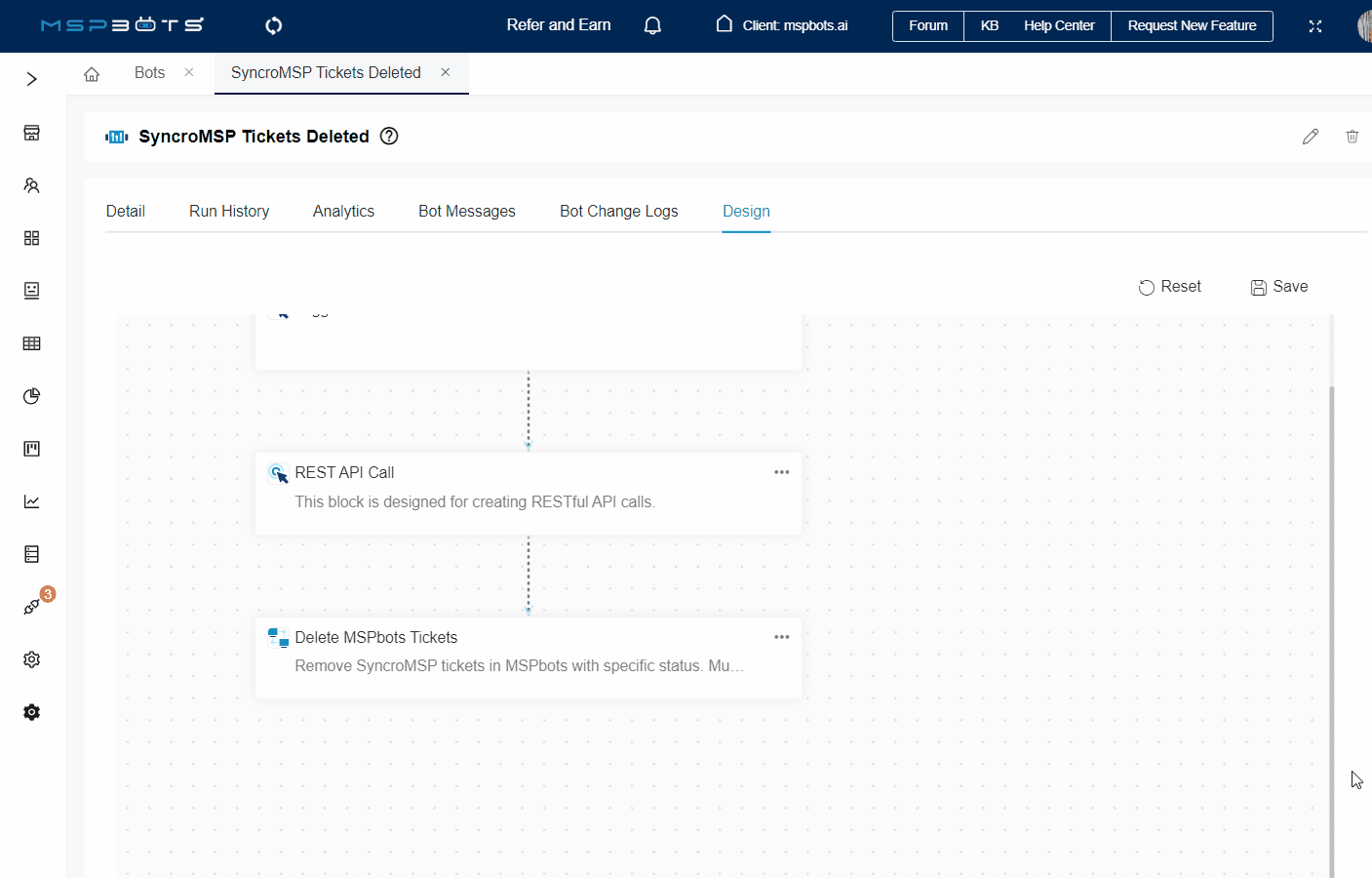Close the SyncroMSP Tickets Deleted tab
The image size is (1372, 878).
click(x=446, y=72)
